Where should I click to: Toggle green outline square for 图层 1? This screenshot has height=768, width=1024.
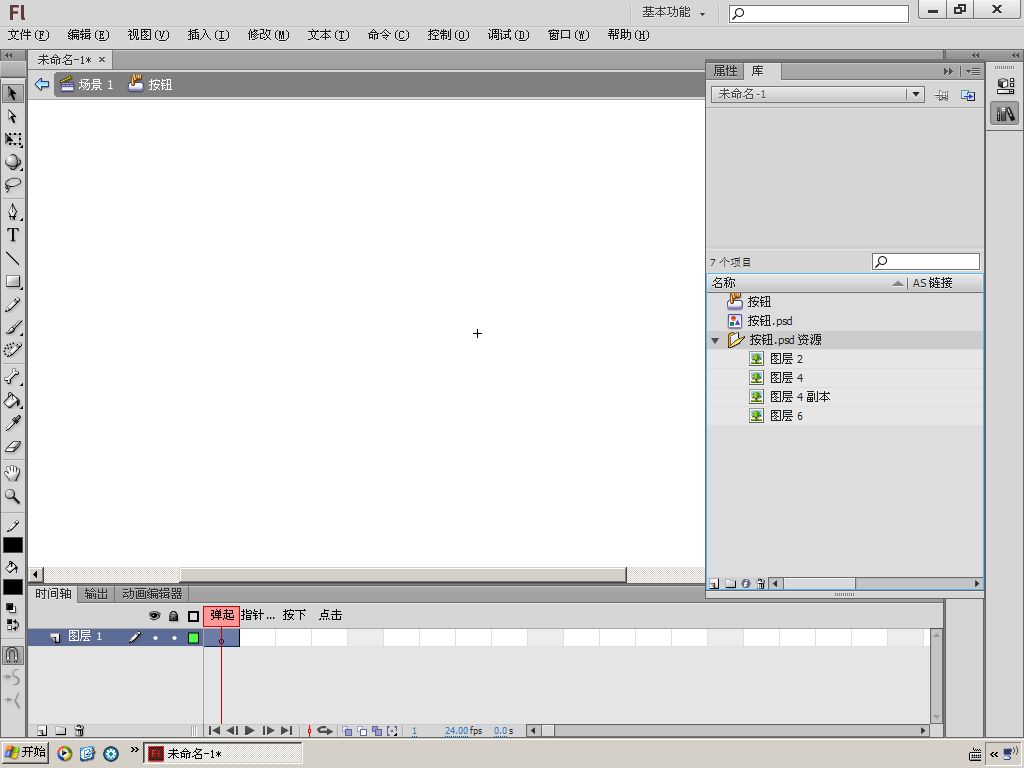coord(193,637)
